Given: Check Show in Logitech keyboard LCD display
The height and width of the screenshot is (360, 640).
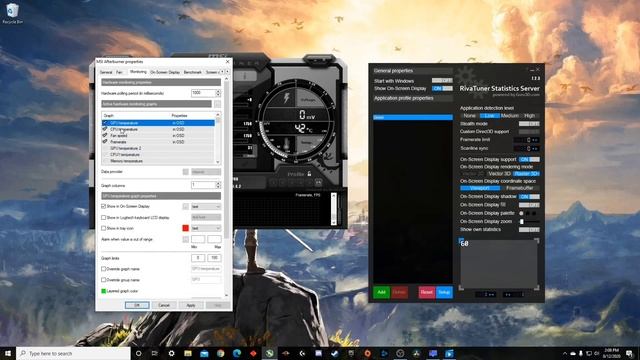Looking at the screenshot, I should click(104, 218).
